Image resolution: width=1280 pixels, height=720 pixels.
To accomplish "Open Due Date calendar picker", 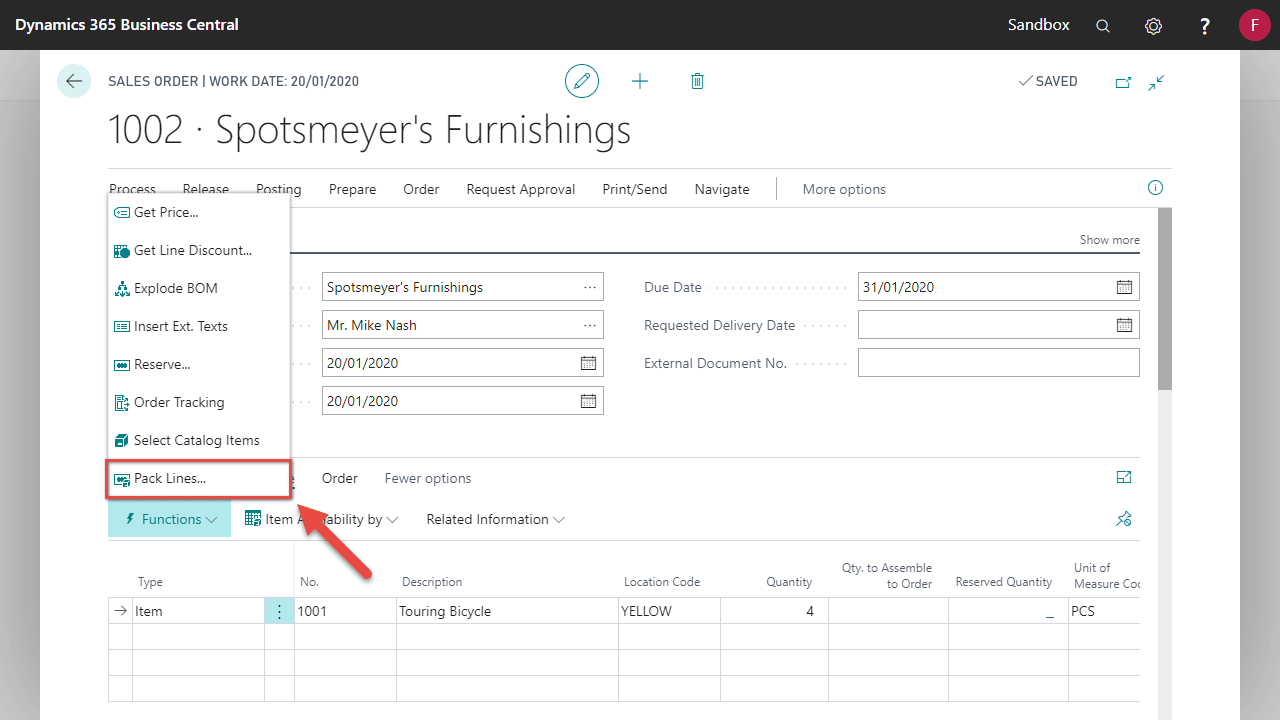I will click(x=1124, y=287).
